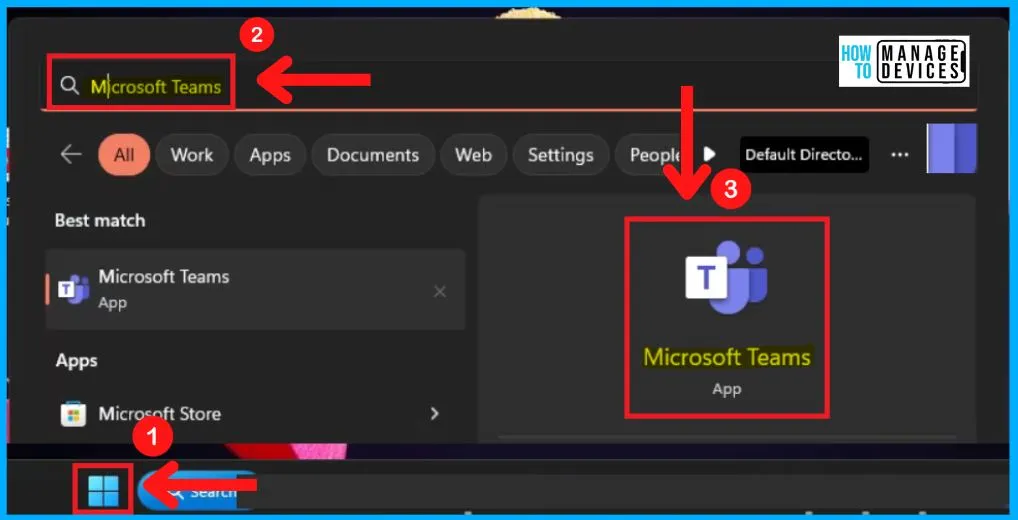The height and width of the screenshot is (520, 1018).
Task: Click the Default Directory account button
Action: click(804, 155)
